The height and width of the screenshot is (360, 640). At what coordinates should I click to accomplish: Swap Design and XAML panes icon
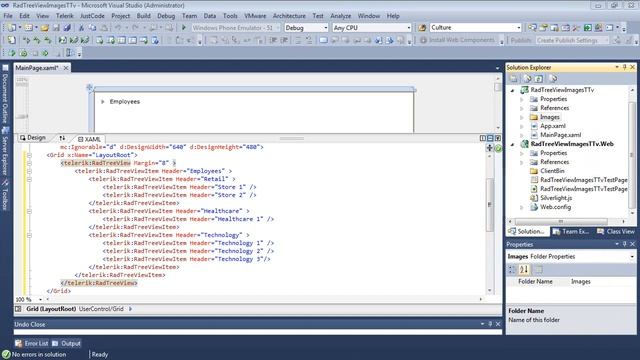tap(62, 138)
